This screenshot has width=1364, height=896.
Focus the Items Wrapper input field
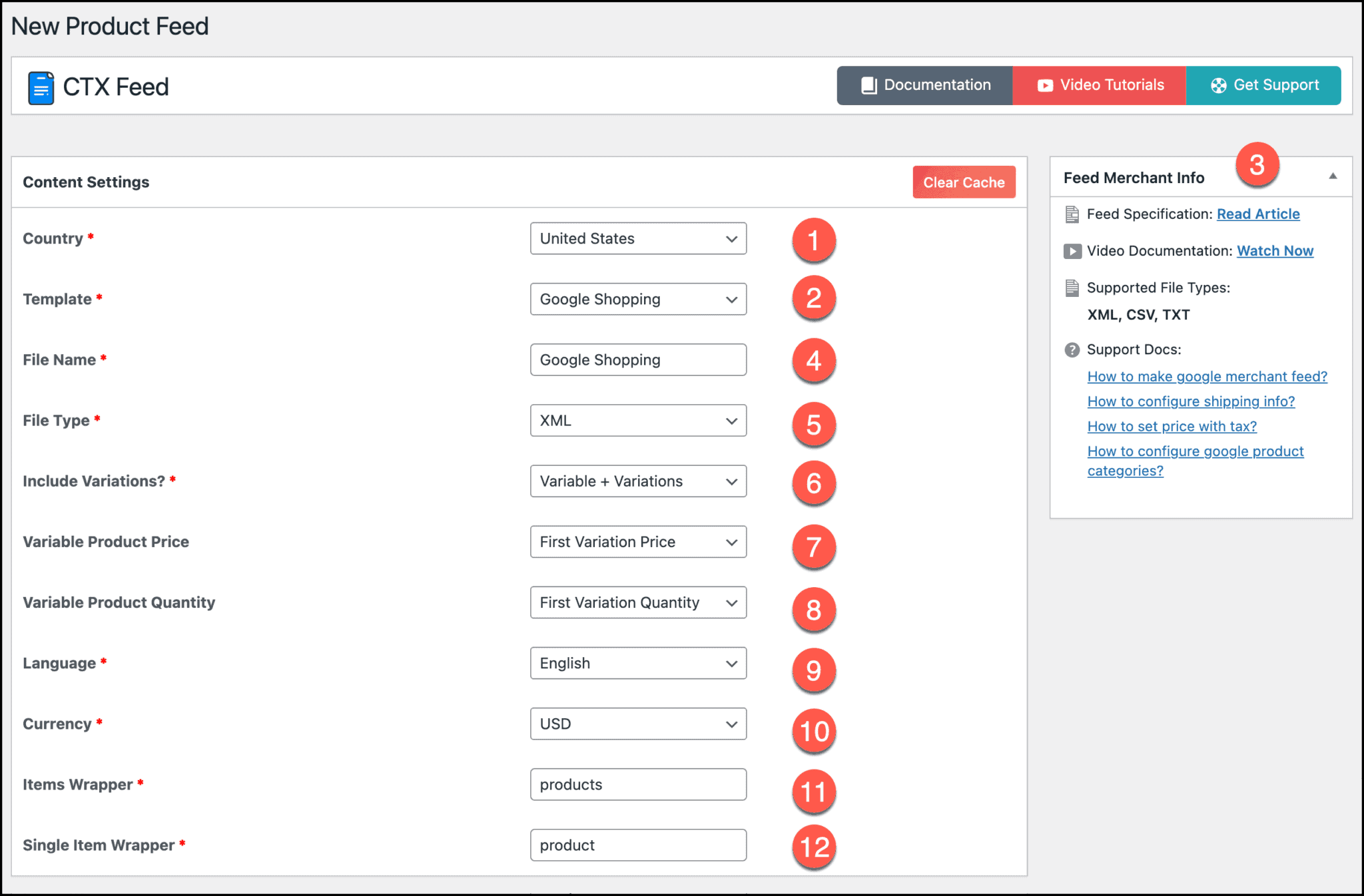[637, 784]
